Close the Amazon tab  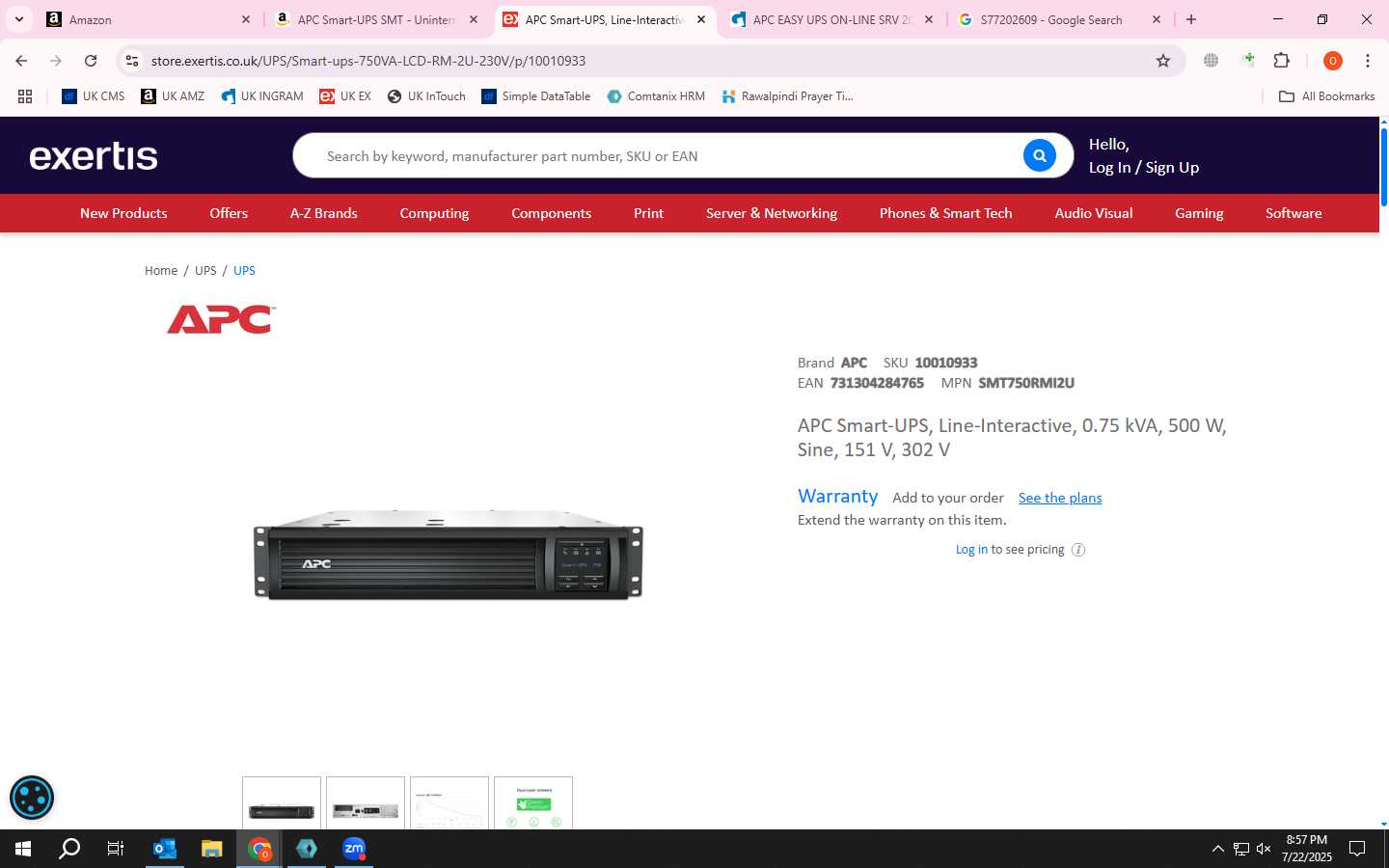(246, 19)
